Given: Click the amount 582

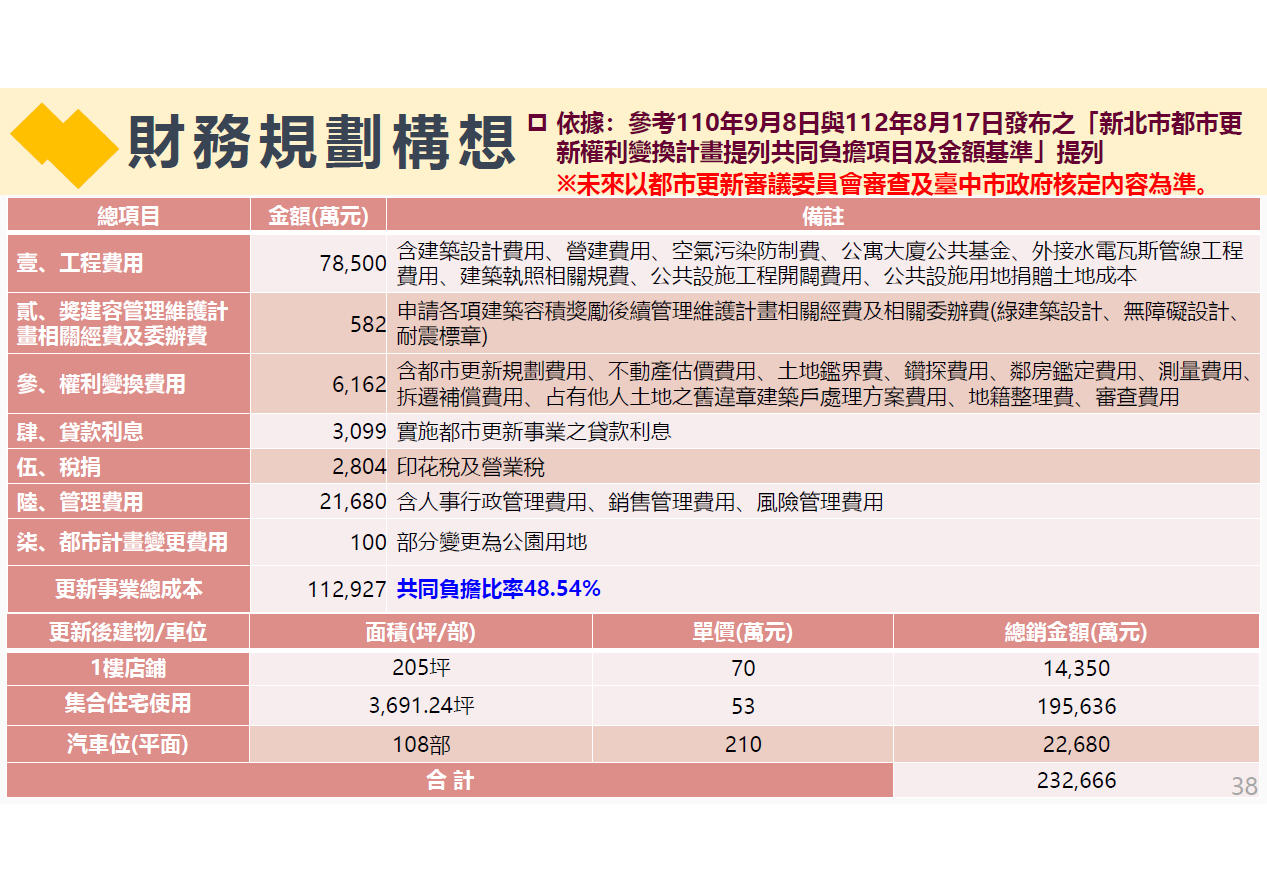Looking at the screenshot, I should (368, 325).
